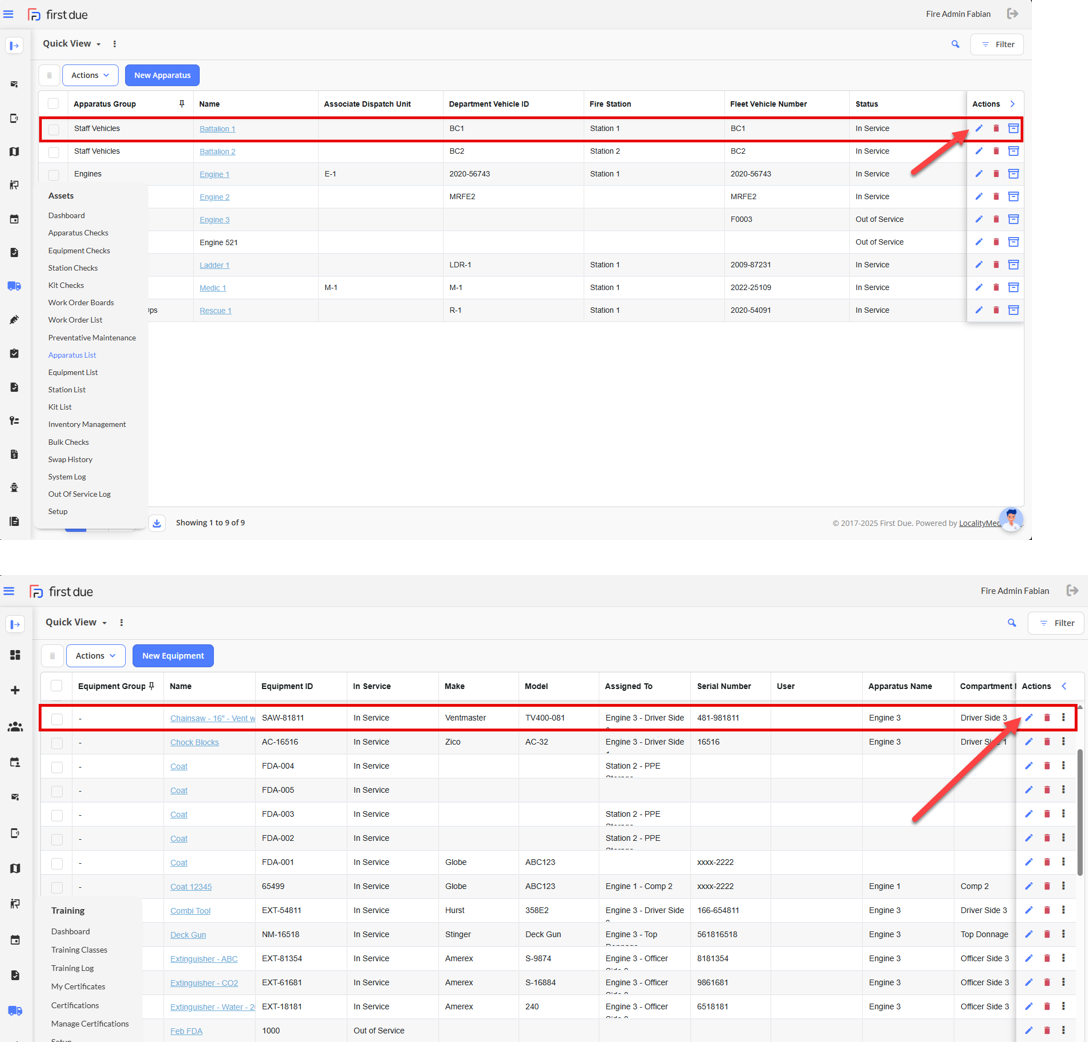Viewport: 1088px width, 1042px height.
Task: Archive the Ladder 1 apparatus
Action: [1013, 265]
